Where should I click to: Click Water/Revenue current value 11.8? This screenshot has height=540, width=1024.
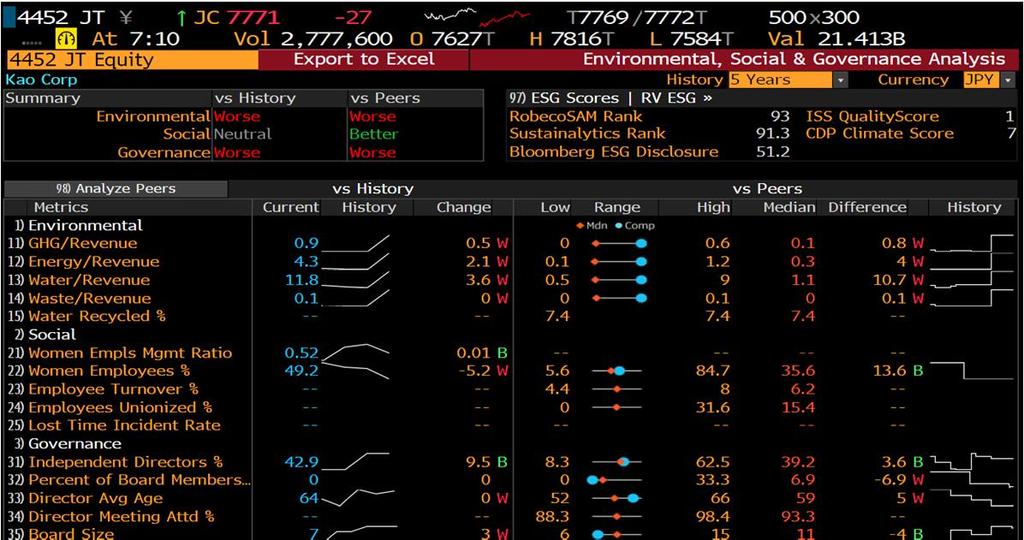coord(302,280)
